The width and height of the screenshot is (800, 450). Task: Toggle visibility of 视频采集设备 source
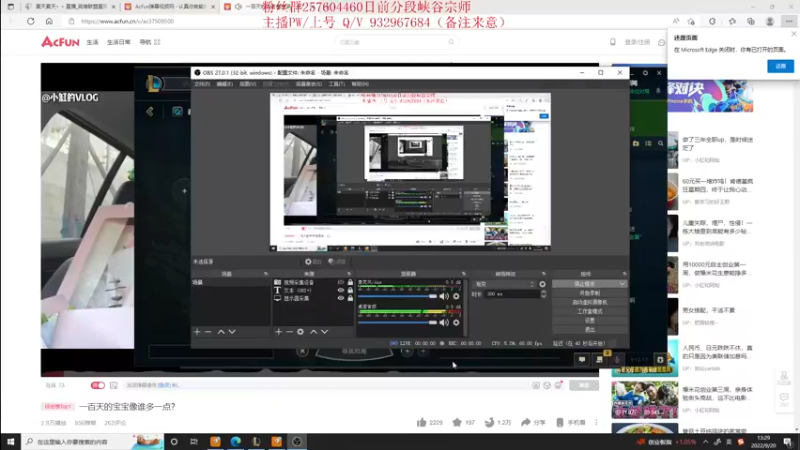coord(341,282)
